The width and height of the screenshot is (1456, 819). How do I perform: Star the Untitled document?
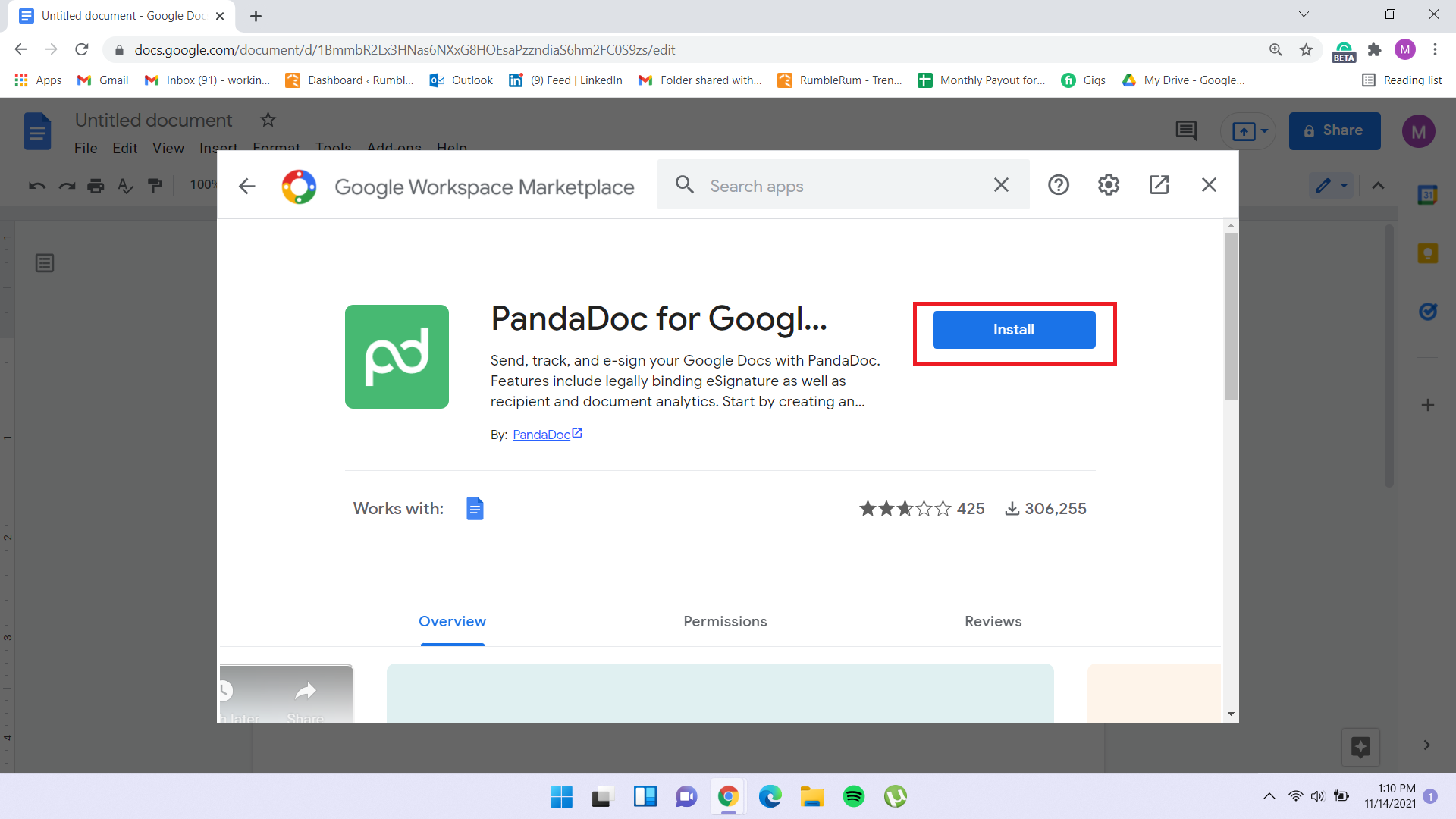pyautogui.click(x=268, y=120)
